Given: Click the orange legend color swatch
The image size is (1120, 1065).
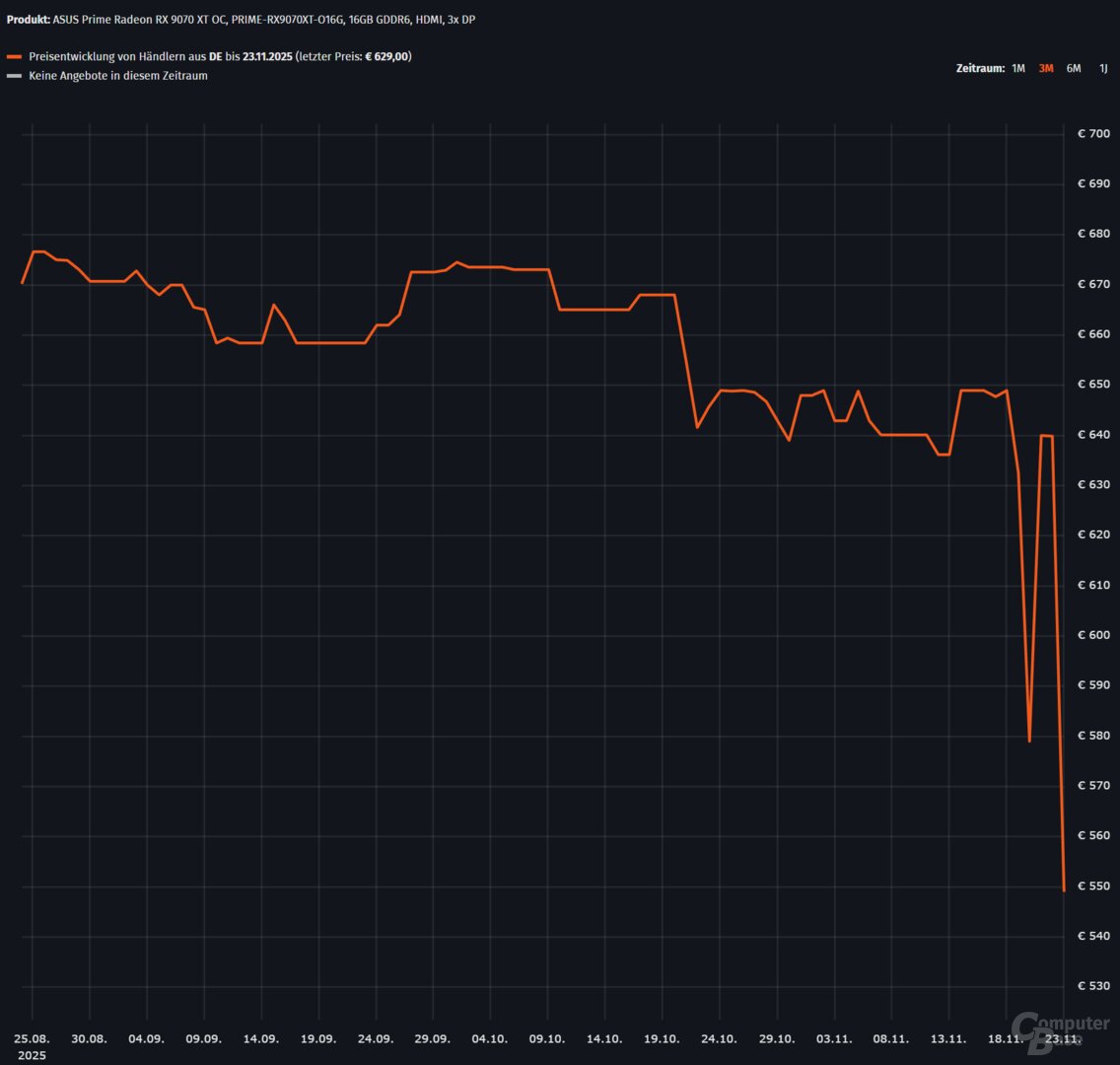Looking at the screenshot, I should click(14, 57).
